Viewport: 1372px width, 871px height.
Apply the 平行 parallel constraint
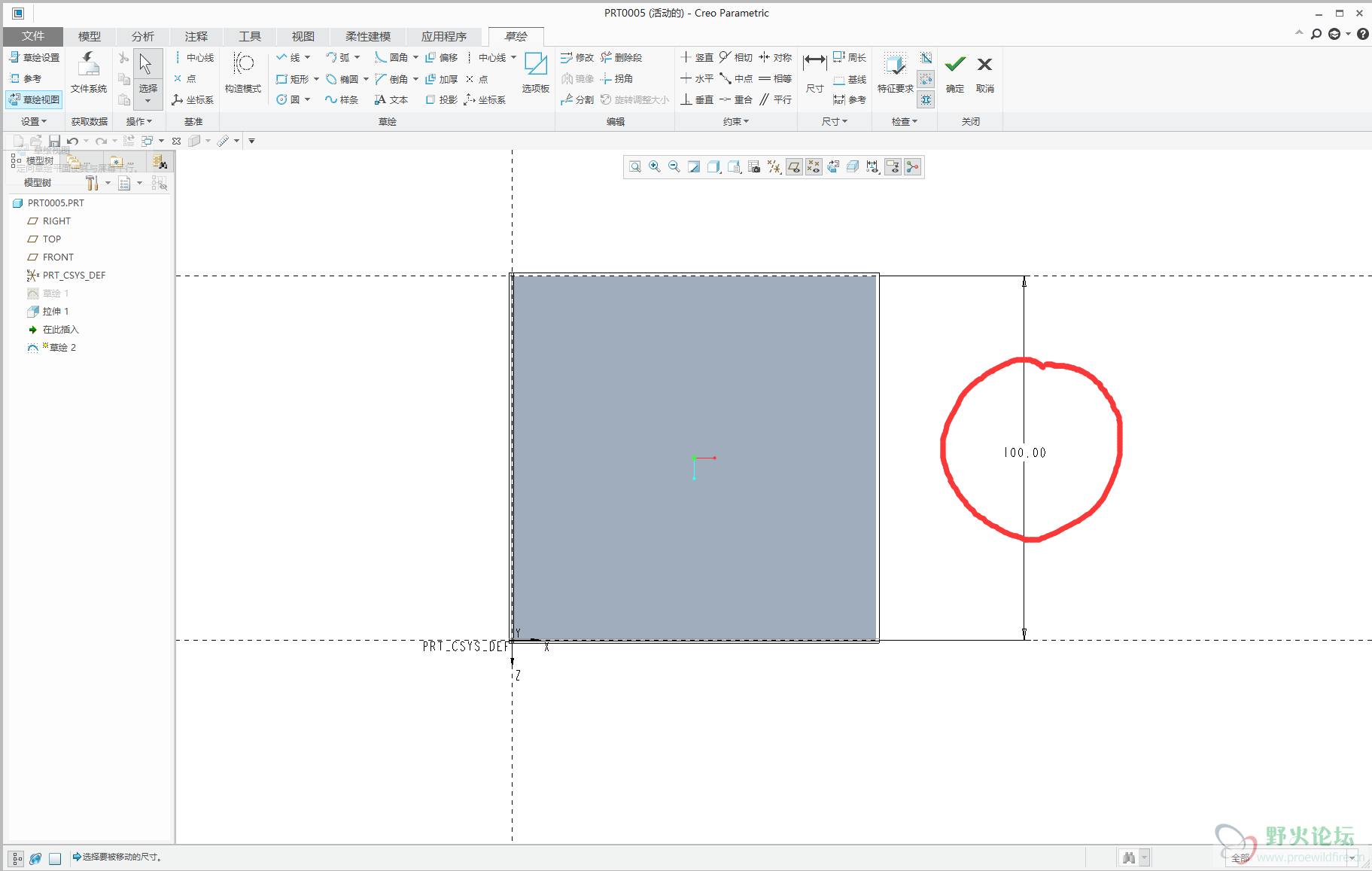[775, 99]
